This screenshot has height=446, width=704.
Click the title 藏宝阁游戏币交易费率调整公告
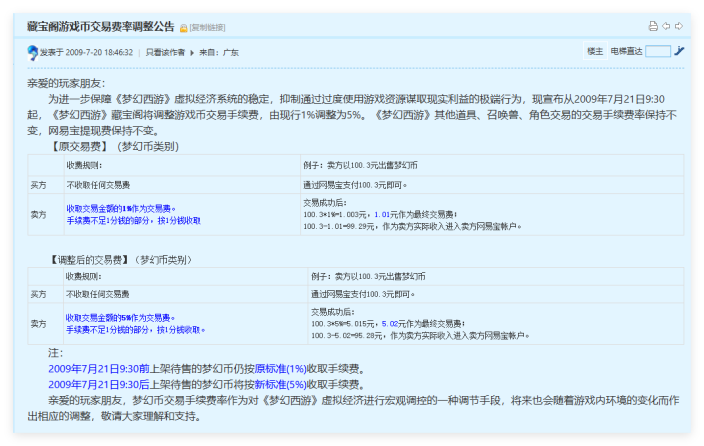point(101,26)
